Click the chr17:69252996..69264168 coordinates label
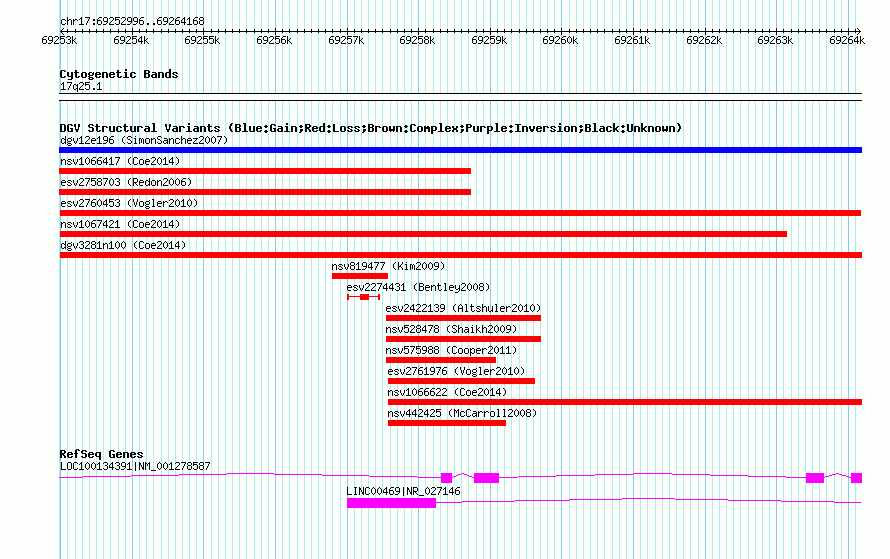The image size is (890, 559). click(132, 21)
